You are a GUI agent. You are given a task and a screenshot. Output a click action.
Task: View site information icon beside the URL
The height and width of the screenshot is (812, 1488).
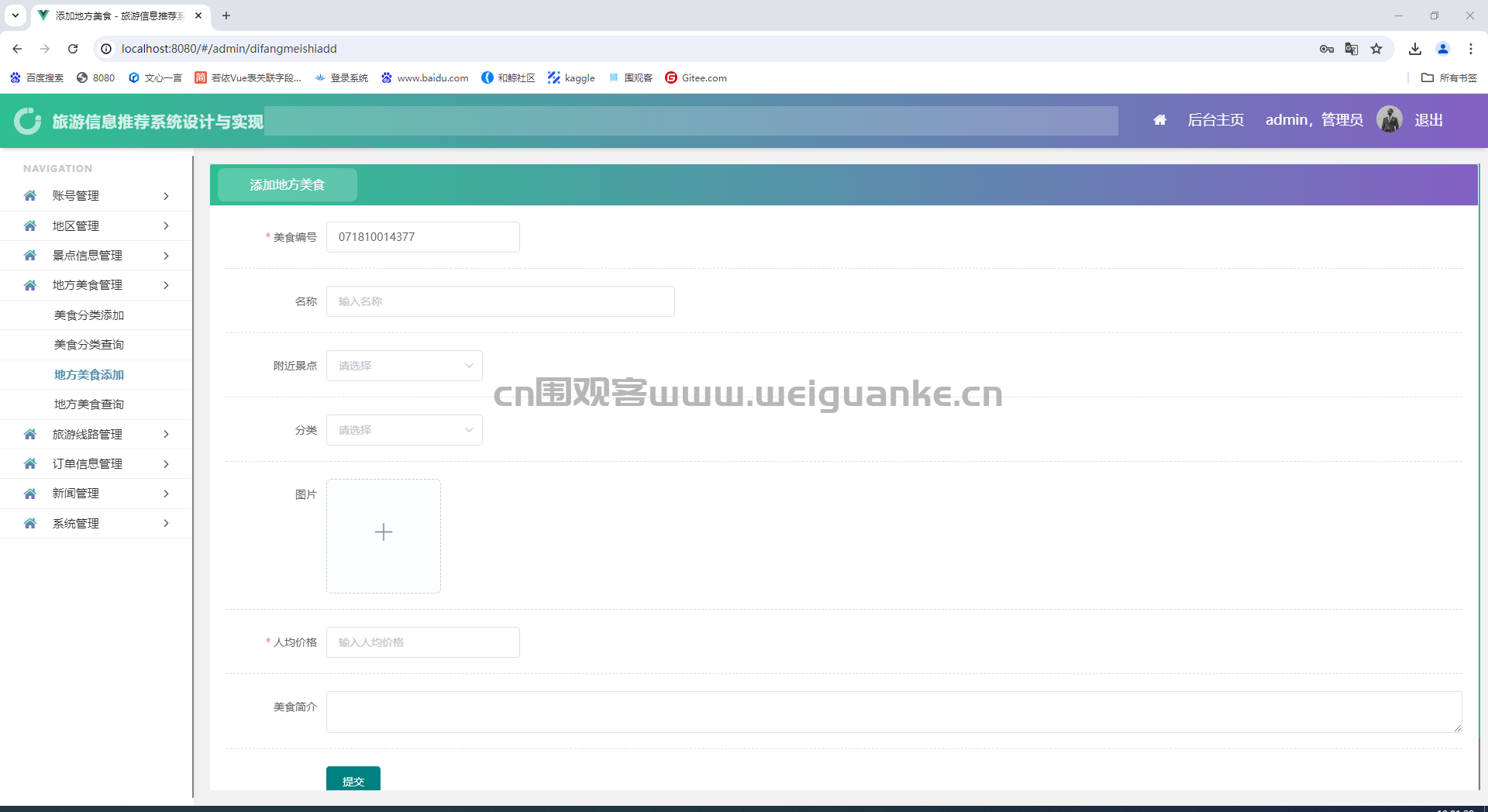(106, 49)
